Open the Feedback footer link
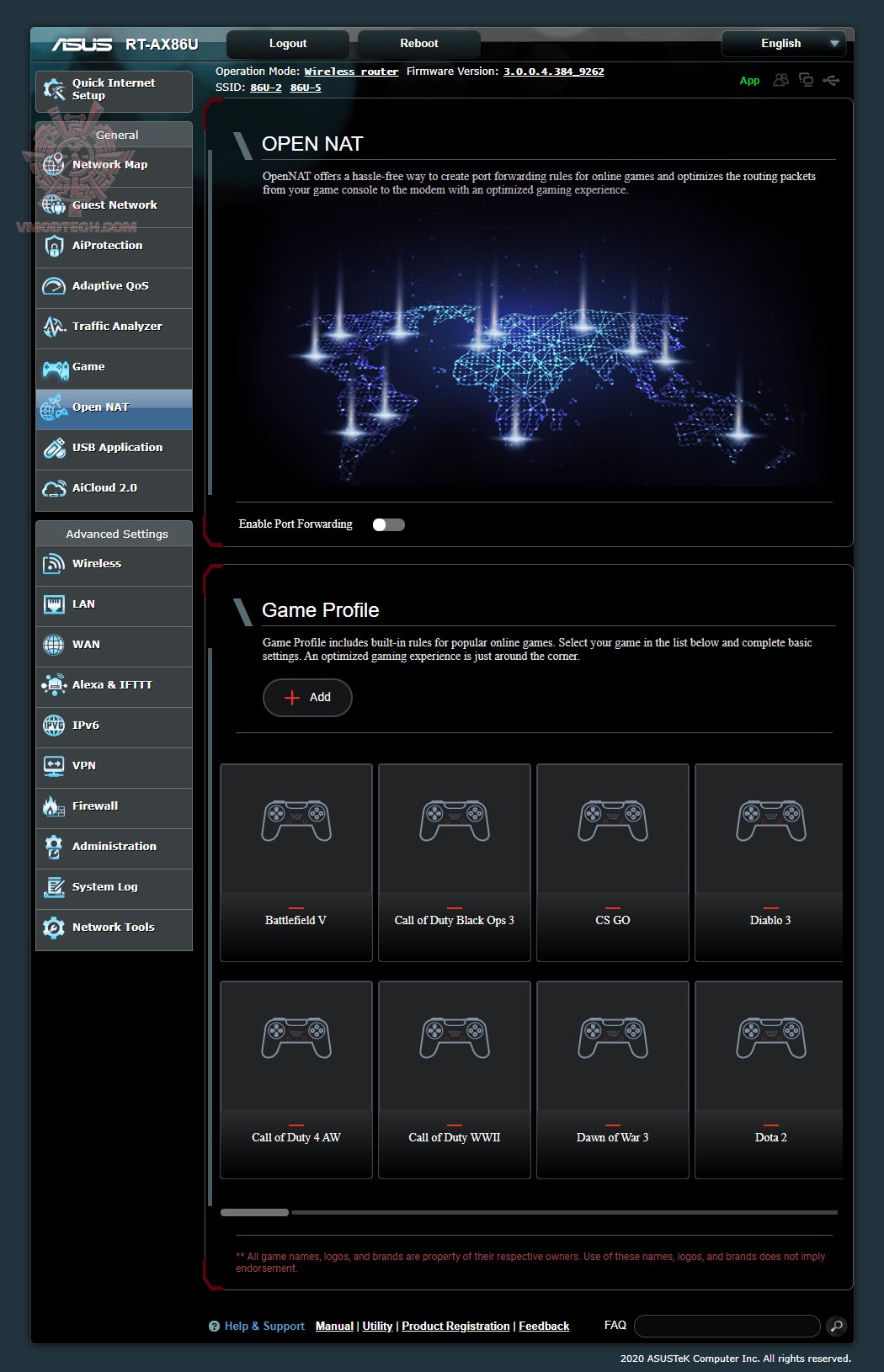 point(544,1326)
